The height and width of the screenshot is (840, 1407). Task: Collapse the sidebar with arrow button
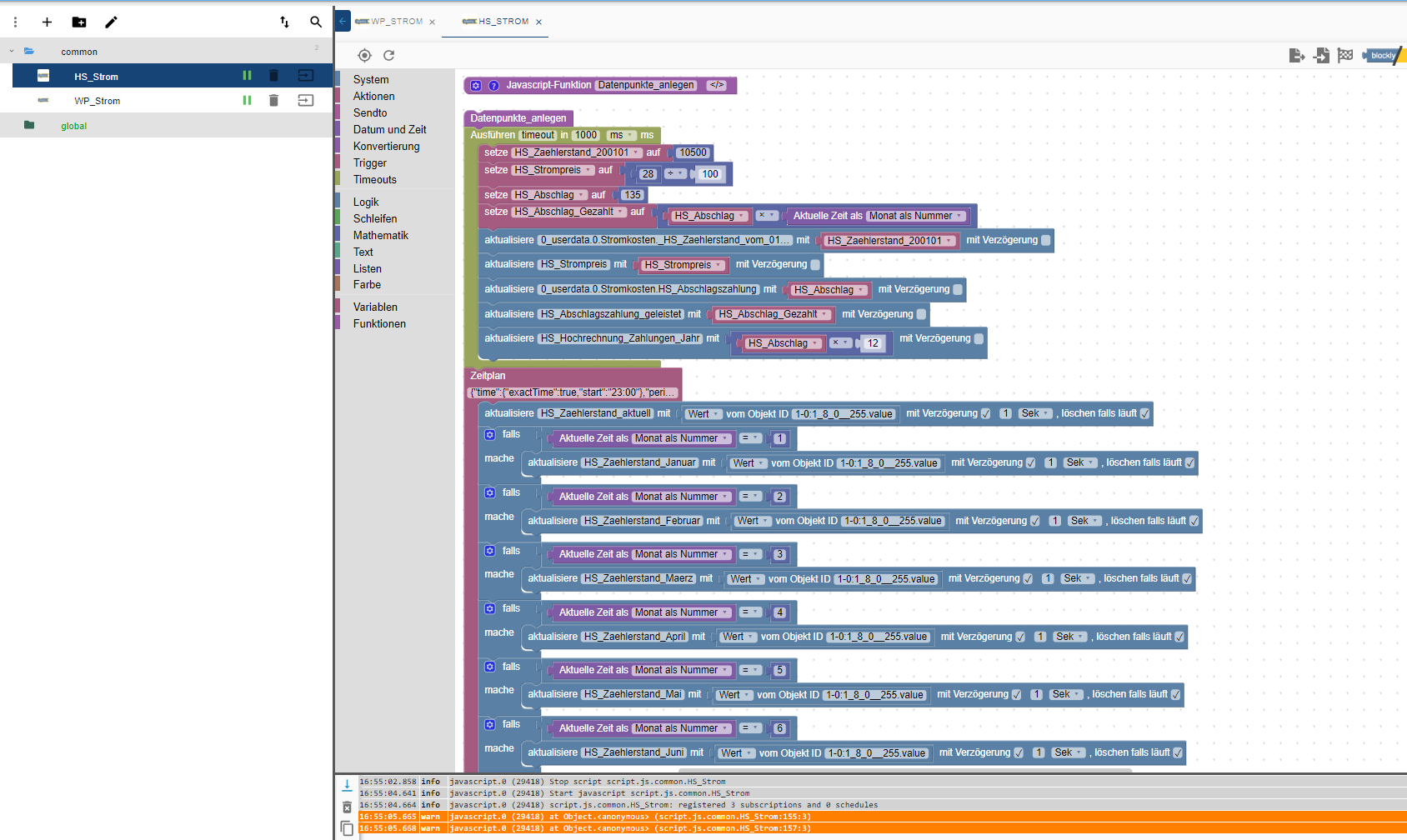coord(343,21)
